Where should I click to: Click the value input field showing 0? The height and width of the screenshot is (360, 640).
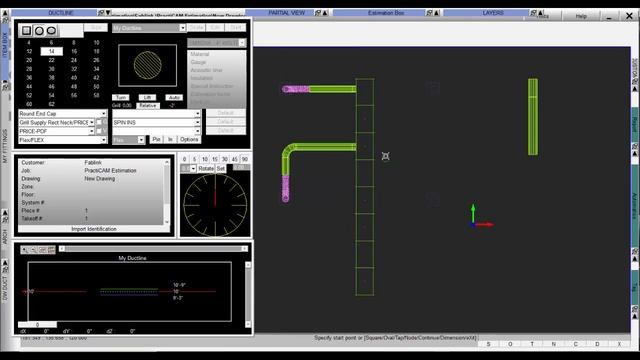[37, 325]
